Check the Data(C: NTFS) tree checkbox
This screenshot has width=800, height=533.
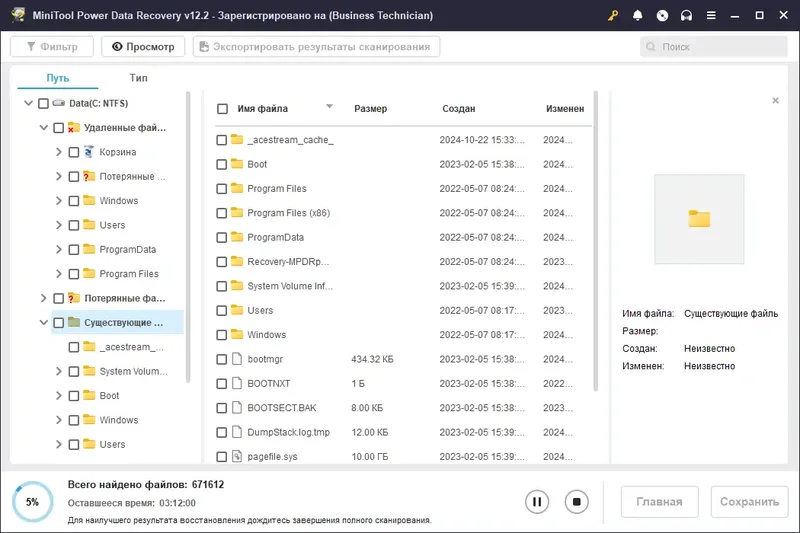click(43, 104)
